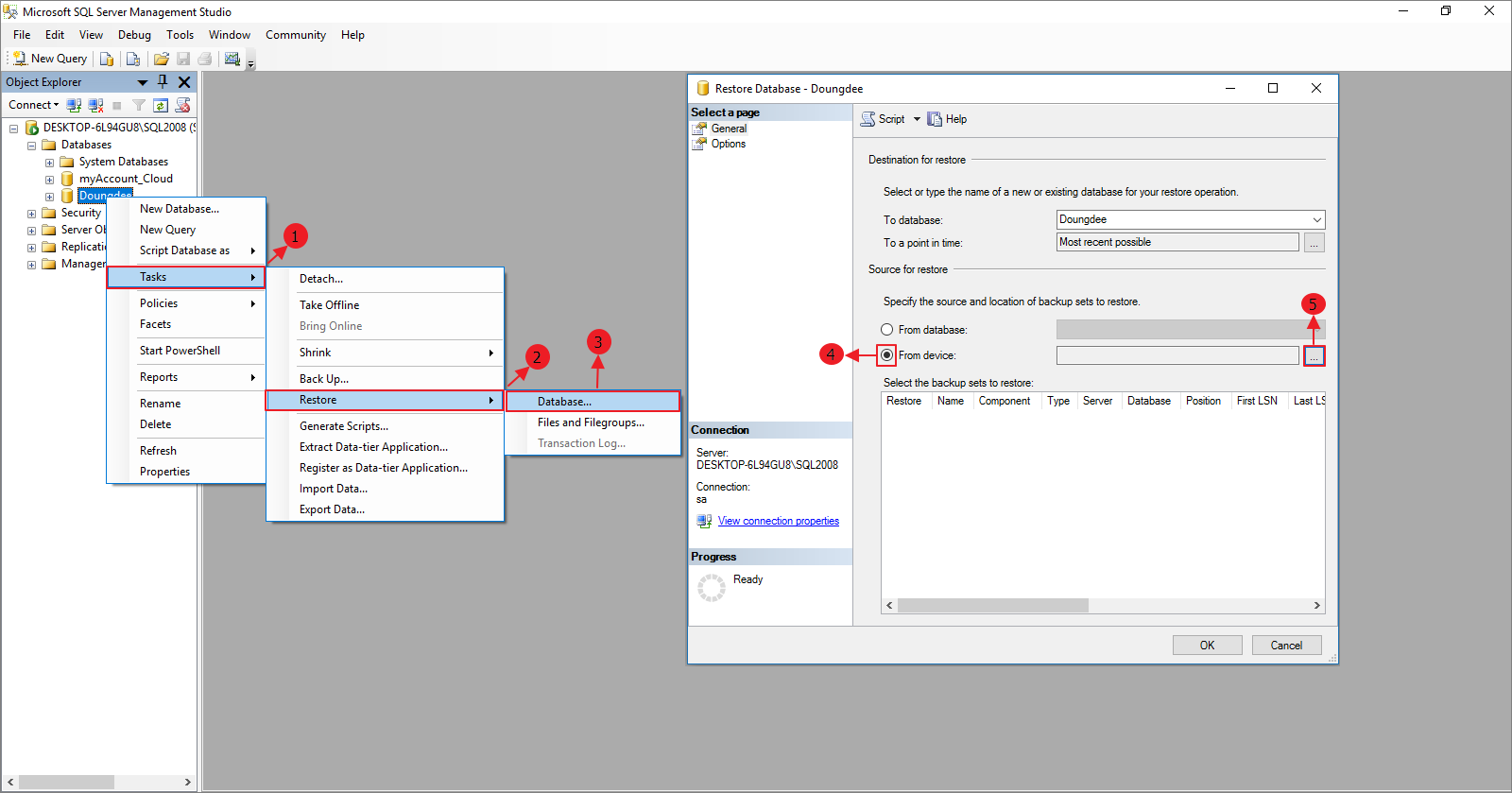The image size is (1512, 793).
Task: Click the Filter funnel icon
Action: (x=139, y=105)
